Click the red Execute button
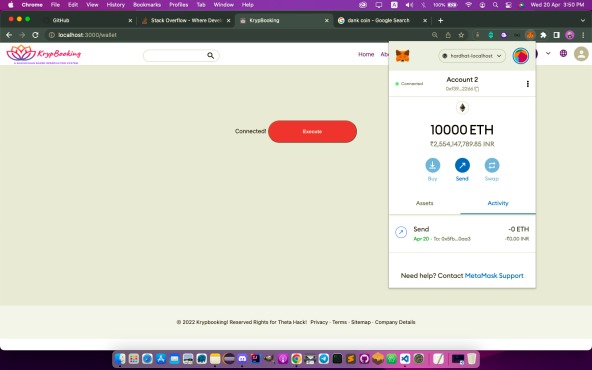The image size is (592, 370). pos(312,131)
